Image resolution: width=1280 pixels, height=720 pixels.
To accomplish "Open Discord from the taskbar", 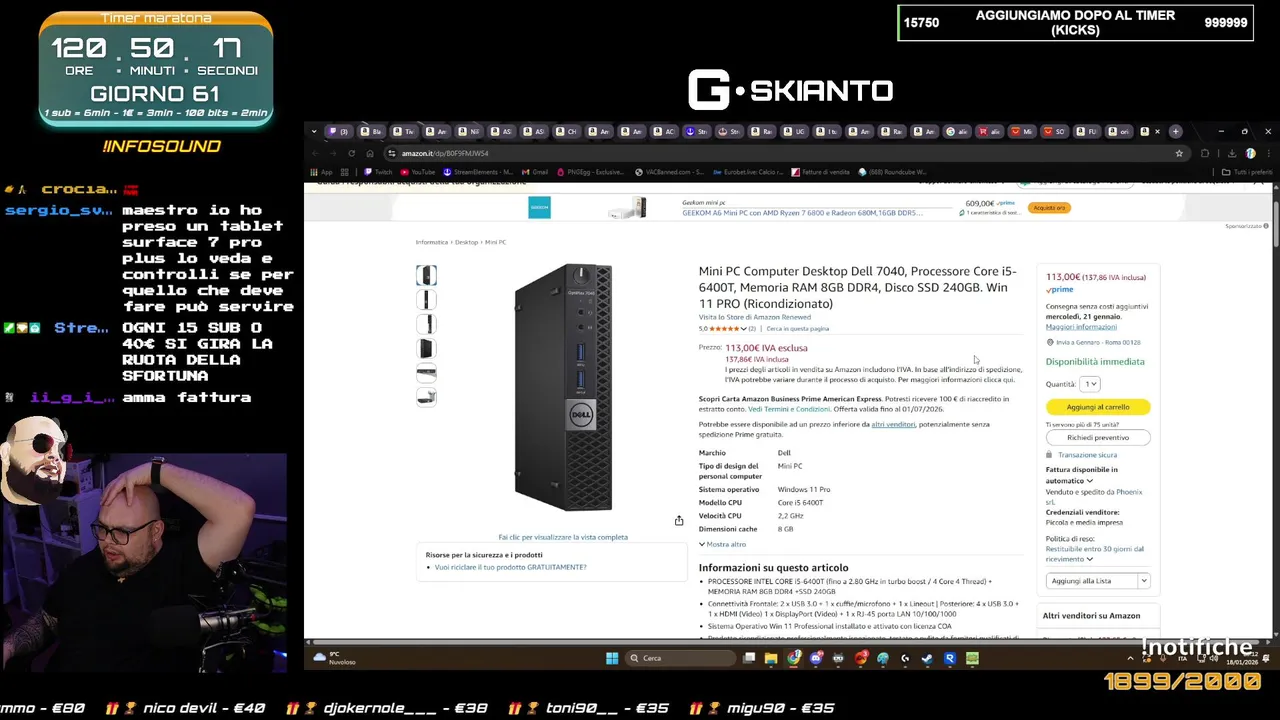I will pos(816,658).
